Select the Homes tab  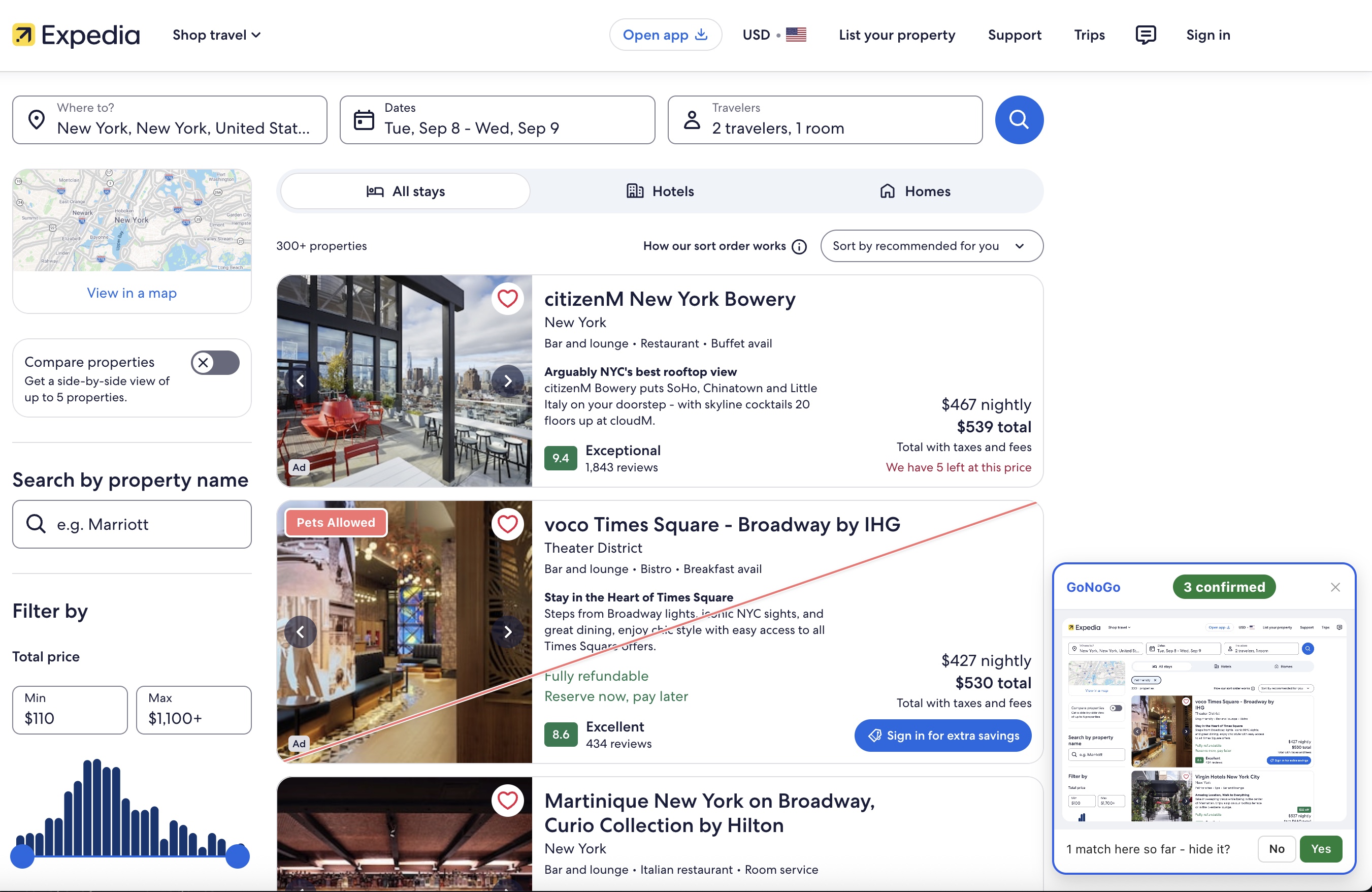(x=915, y=192)
